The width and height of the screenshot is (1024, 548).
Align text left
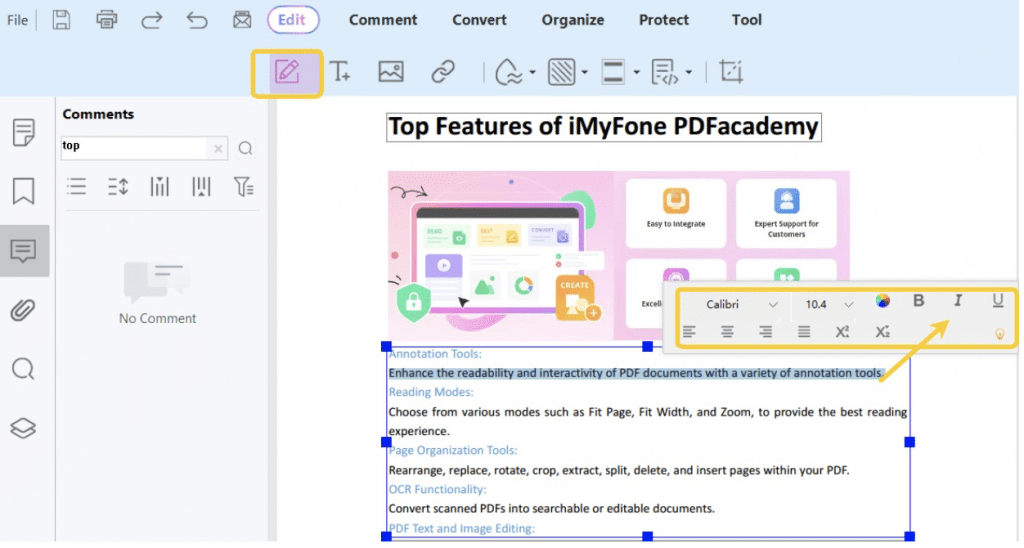tap(689, 332)
